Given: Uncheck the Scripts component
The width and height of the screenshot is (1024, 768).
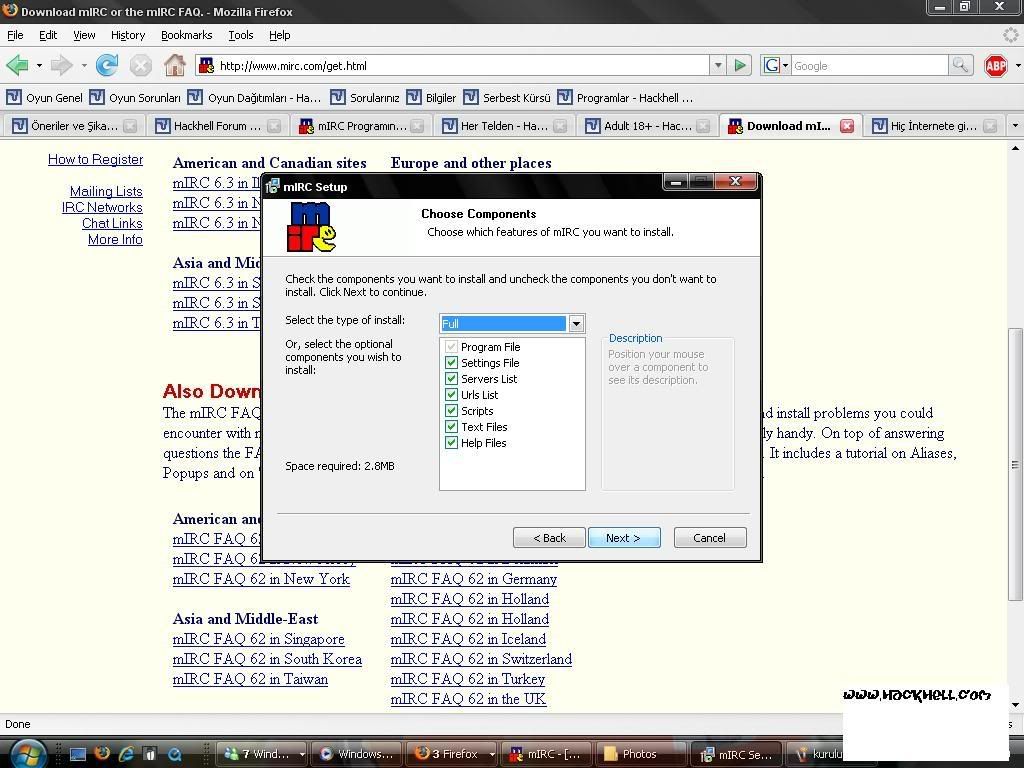Looking at the screenshot, I should 451,410.
